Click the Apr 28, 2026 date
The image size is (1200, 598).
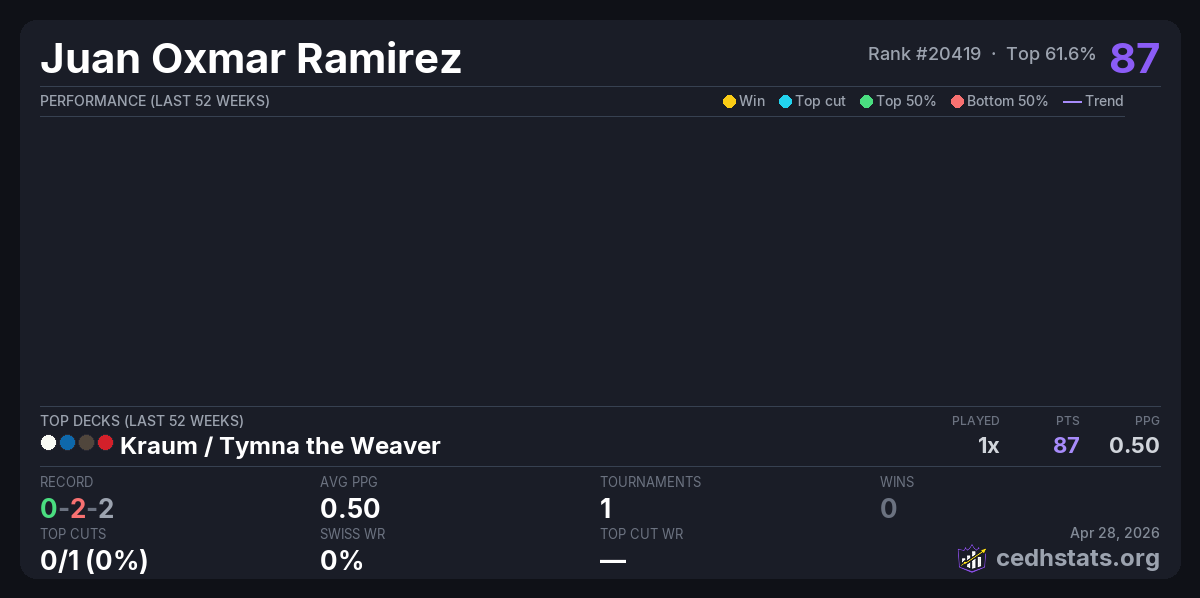coord(1115,532)
